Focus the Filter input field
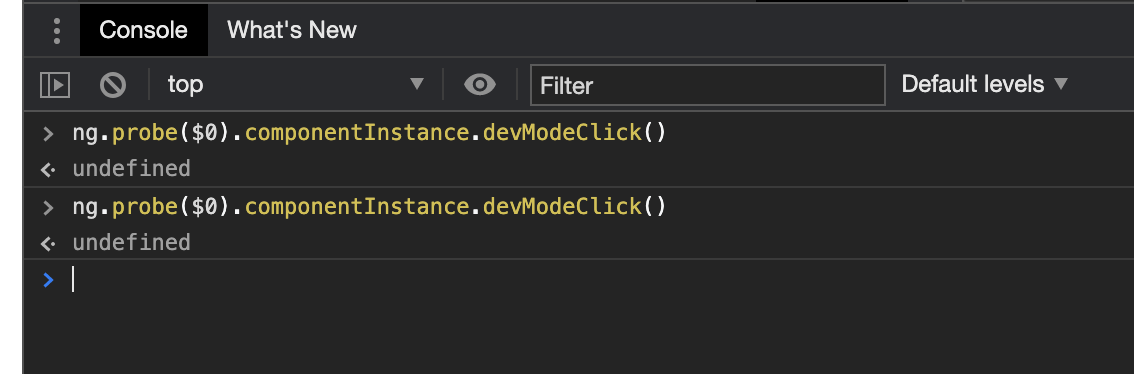The width and height of the screenshot is (1134, 374). tap(707, 85)
